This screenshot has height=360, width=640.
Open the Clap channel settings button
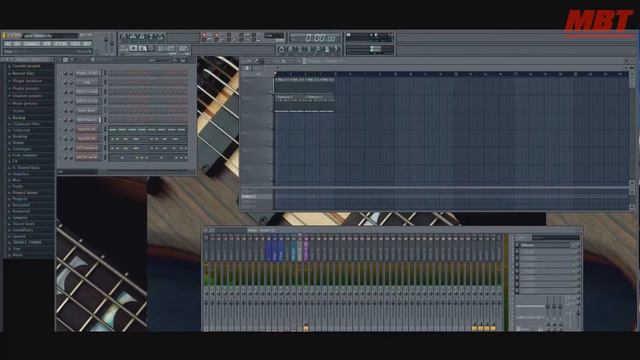click(87, 82)
